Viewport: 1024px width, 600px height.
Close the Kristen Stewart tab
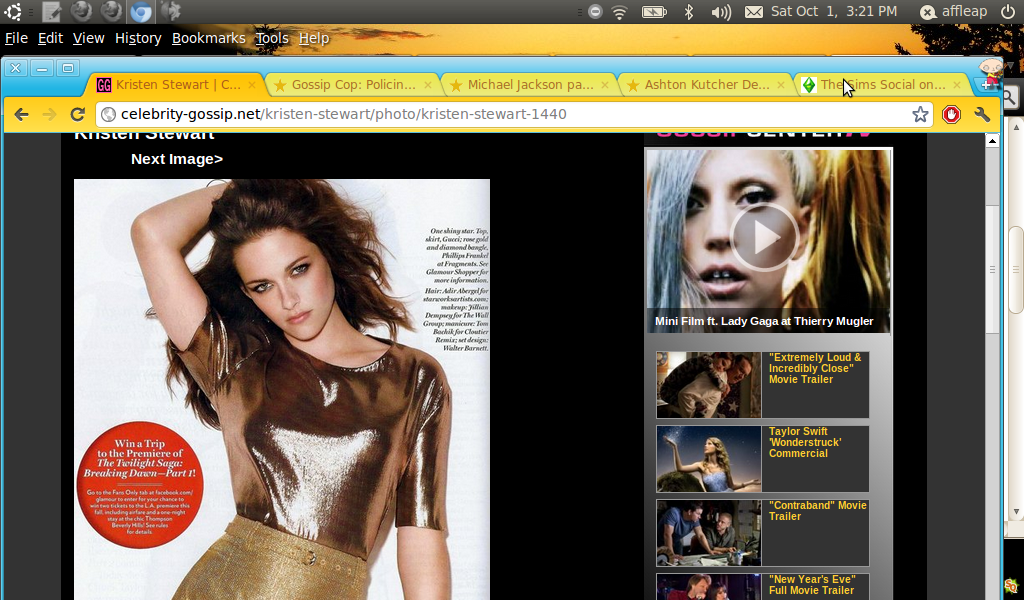(252, 85)
